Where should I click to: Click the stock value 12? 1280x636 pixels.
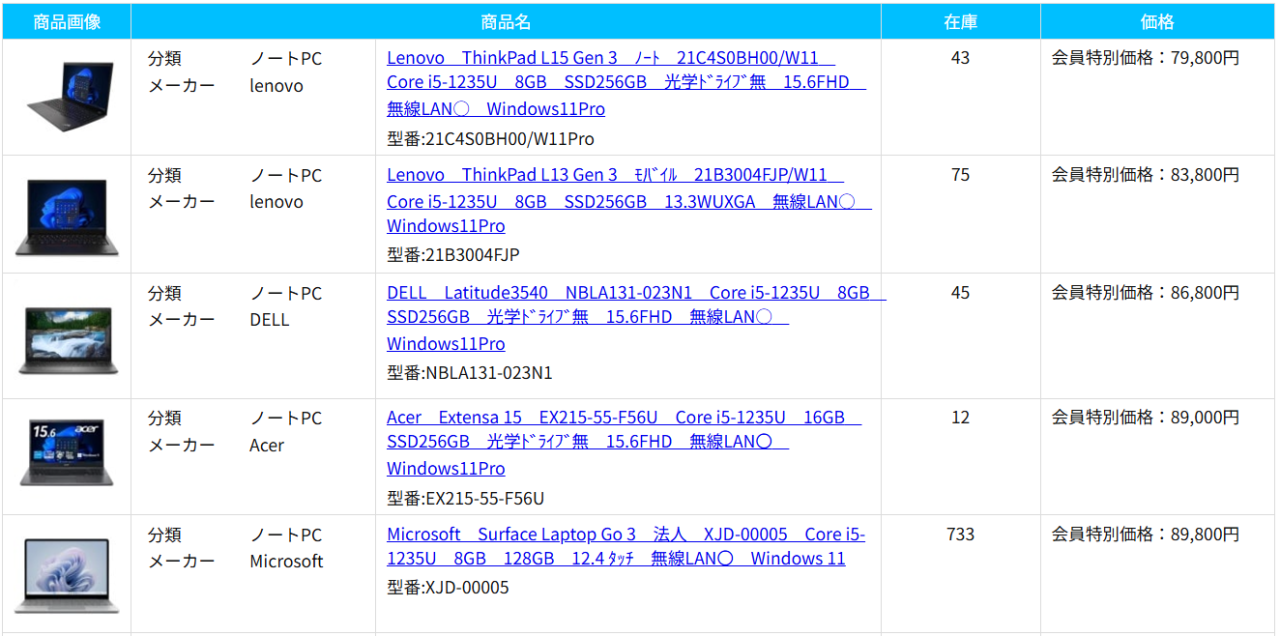click(960, 418)
